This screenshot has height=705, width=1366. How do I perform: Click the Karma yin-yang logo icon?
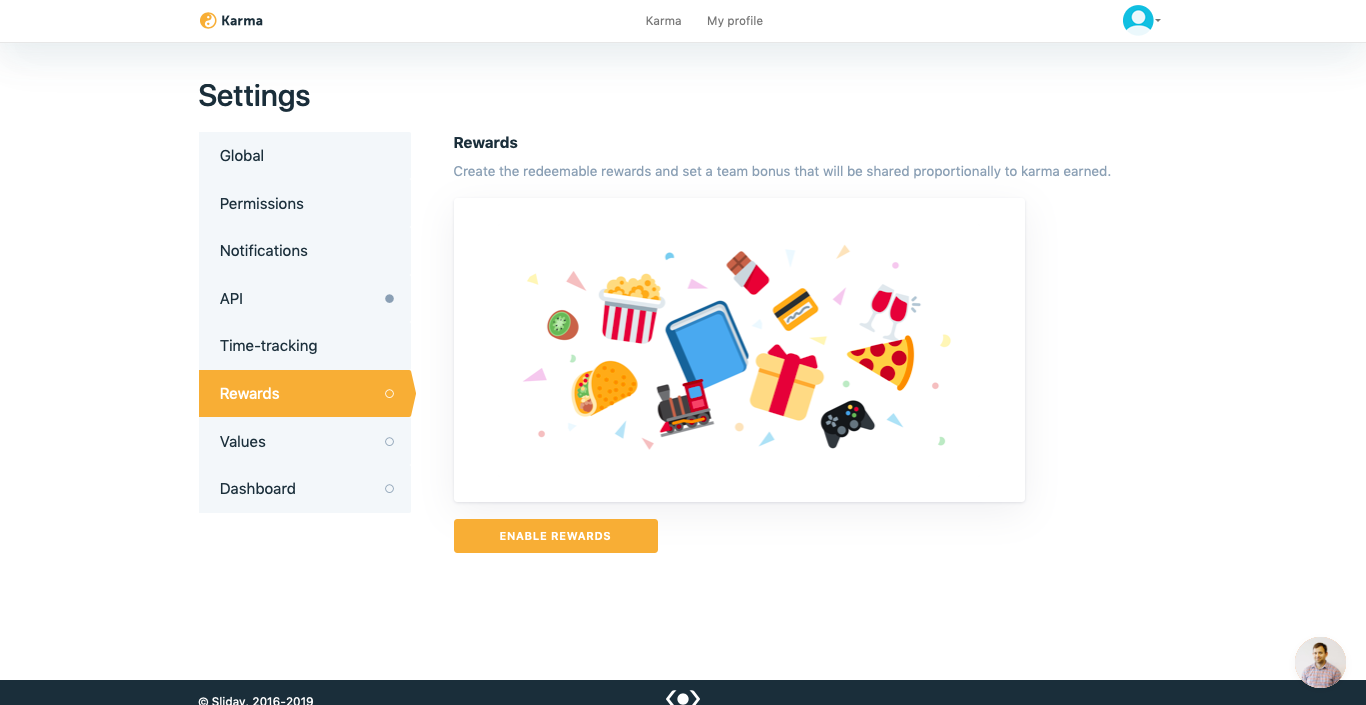coord(208,20)
